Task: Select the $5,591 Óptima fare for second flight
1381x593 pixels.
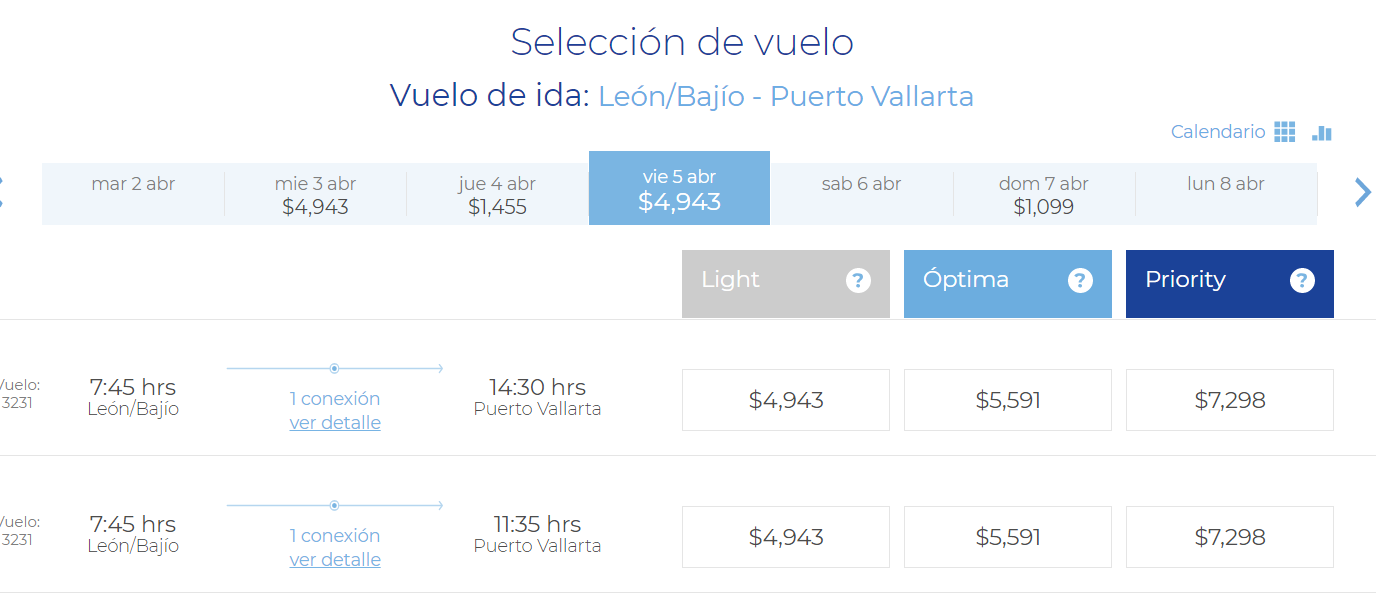Action: coord(1007,536)
